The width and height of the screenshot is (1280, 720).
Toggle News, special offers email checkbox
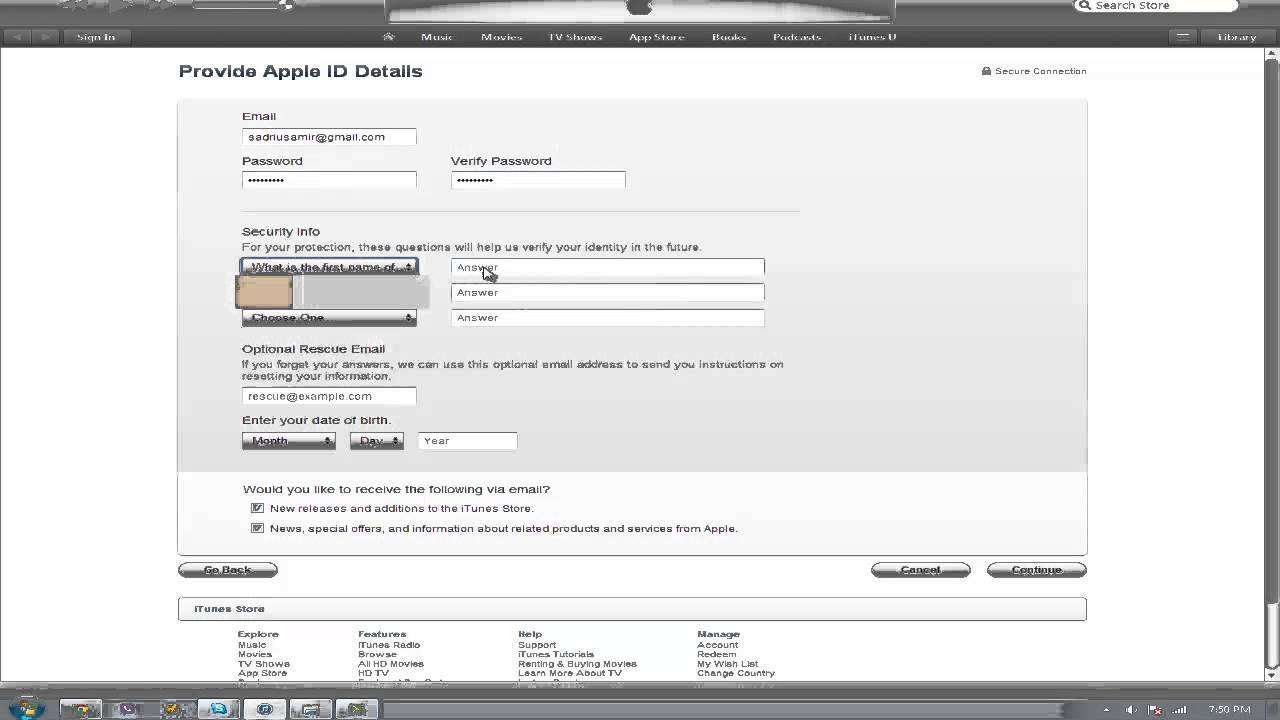click(x=257, y=528)
